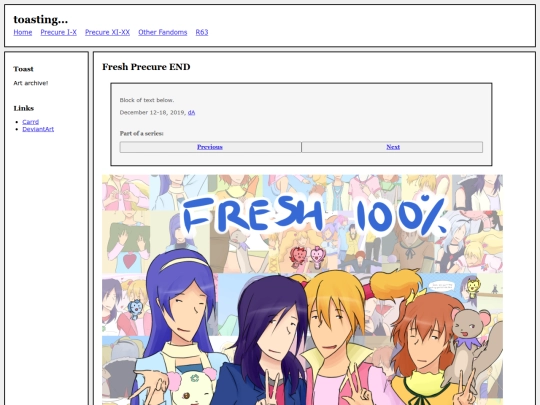Click the Fresh Precure END heading

coord(146,67)
